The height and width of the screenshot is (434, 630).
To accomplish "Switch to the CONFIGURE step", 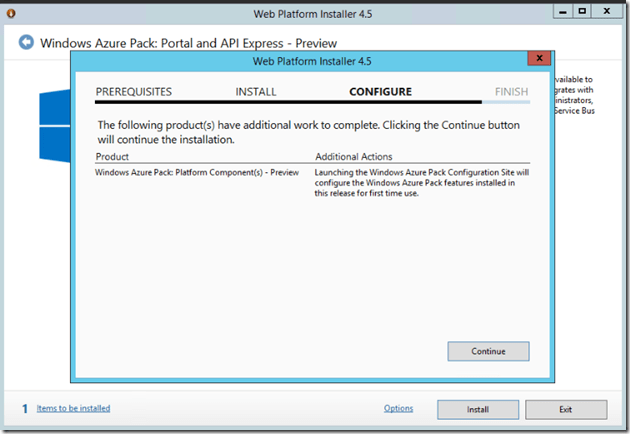I will tap(380, 92).
